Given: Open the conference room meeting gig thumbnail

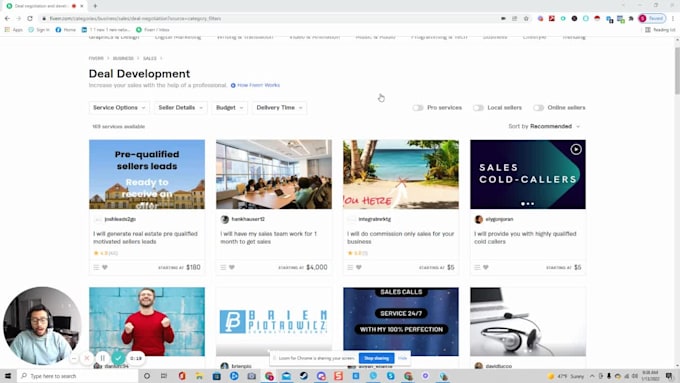Looking at the screenshot, I should [x=274, y=174].
